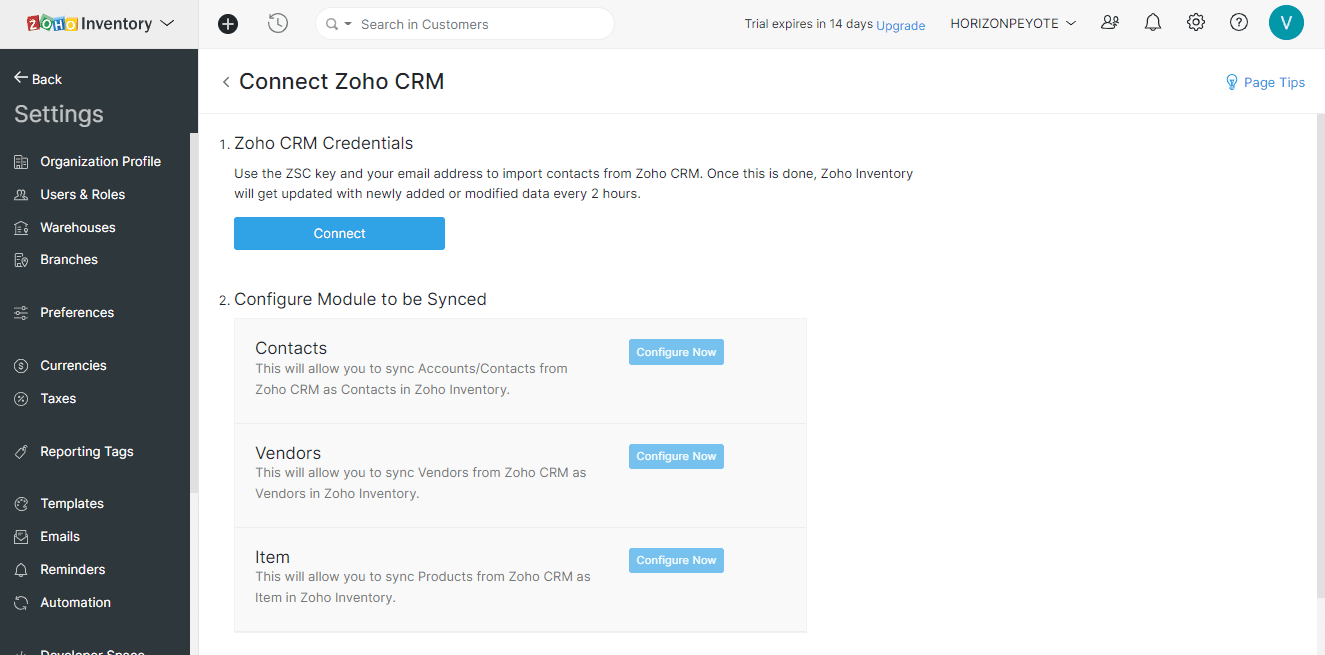Go to Reporting Tags settings
Screen dimensions: 1325x655
(86, 452)
